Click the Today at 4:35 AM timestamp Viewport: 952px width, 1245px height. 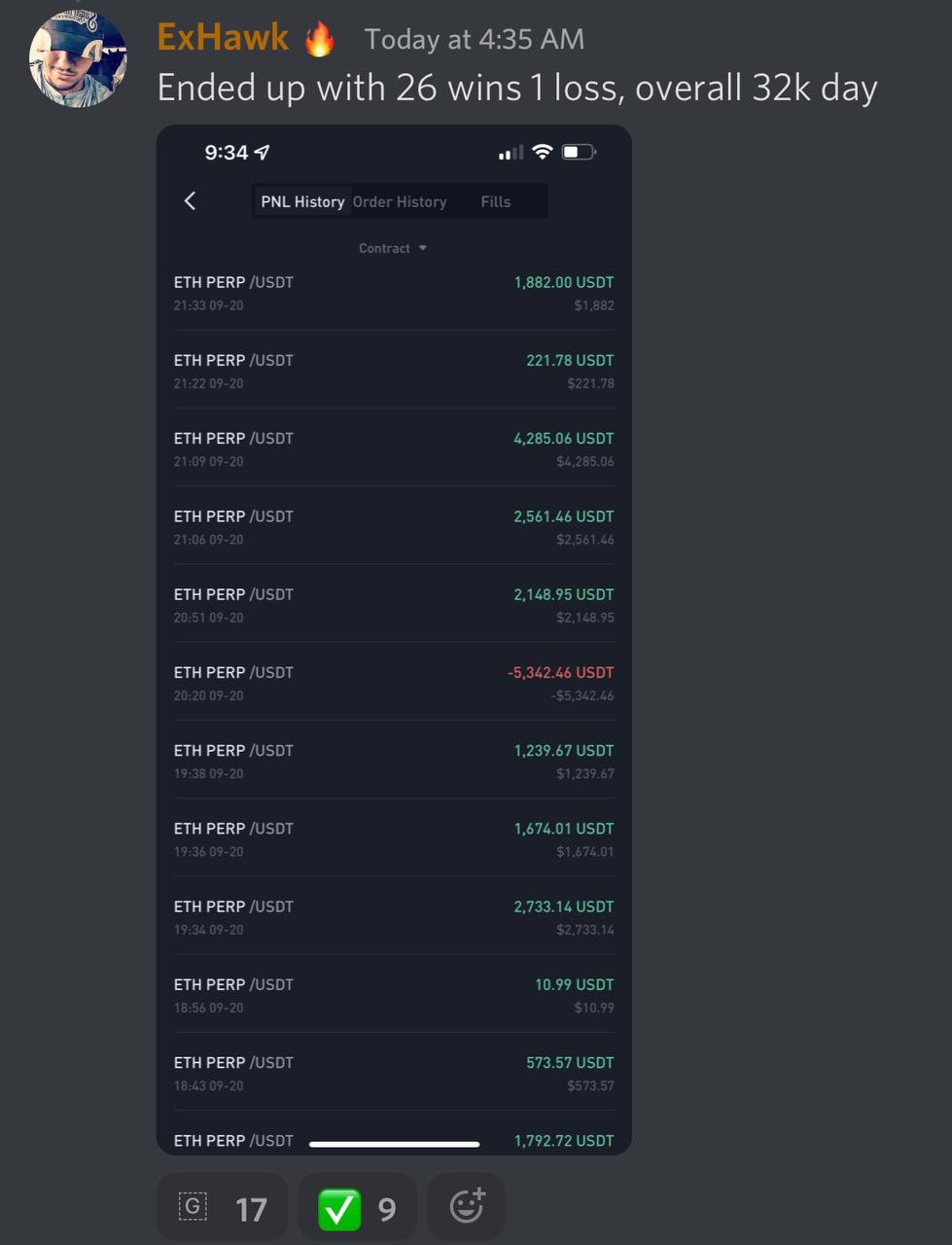475,39
